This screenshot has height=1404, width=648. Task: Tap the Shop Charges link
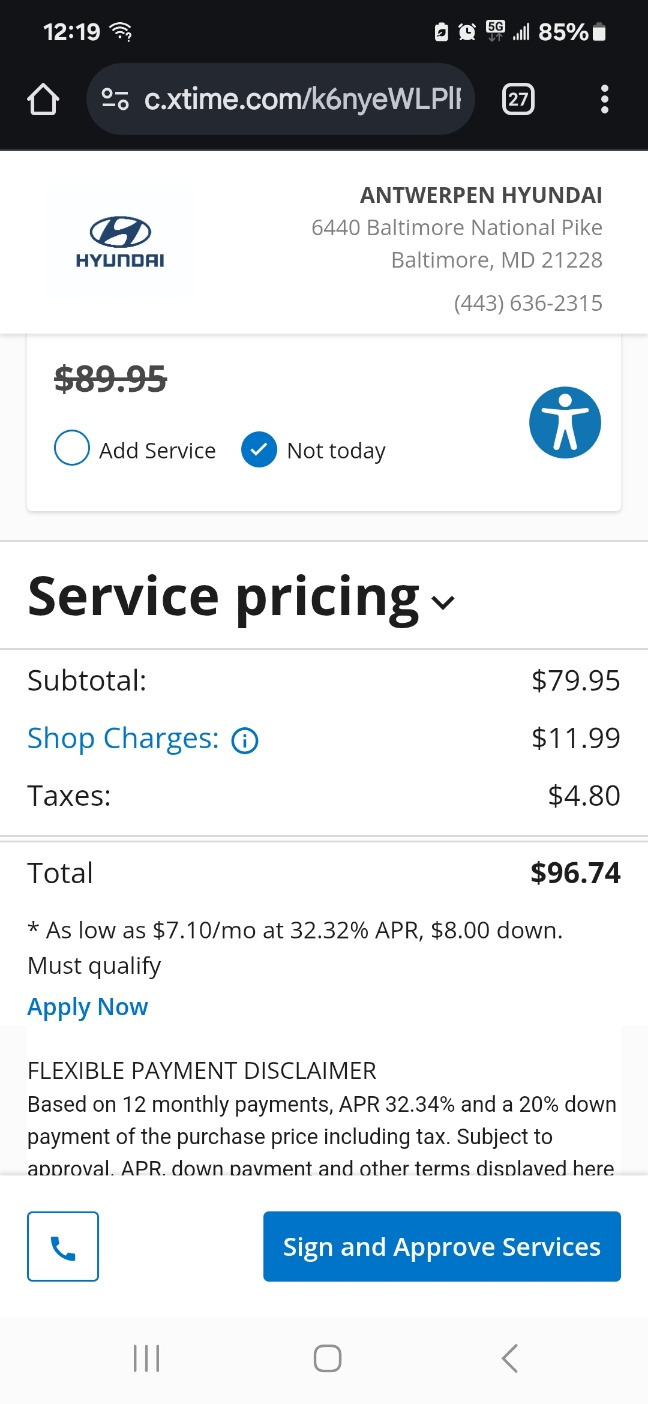point(122,738)
